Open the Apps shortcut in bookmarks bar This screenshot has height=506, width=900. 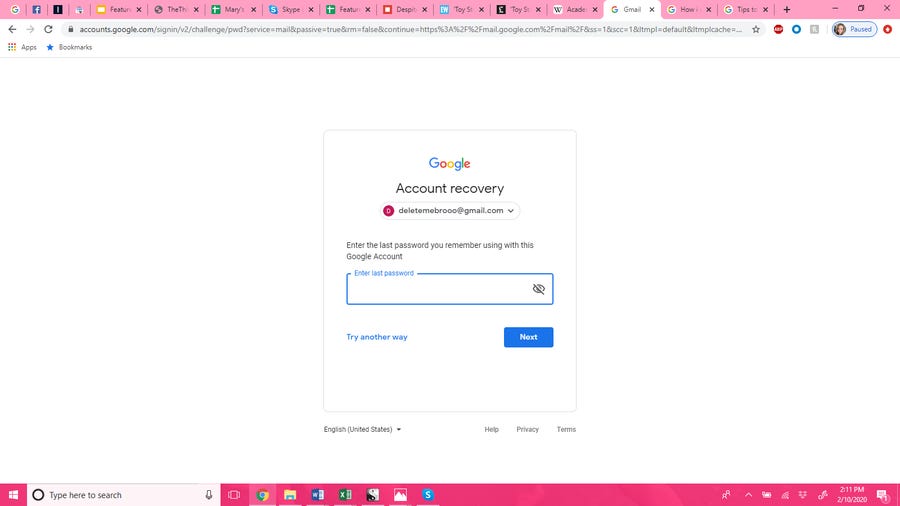pos(22,47)
